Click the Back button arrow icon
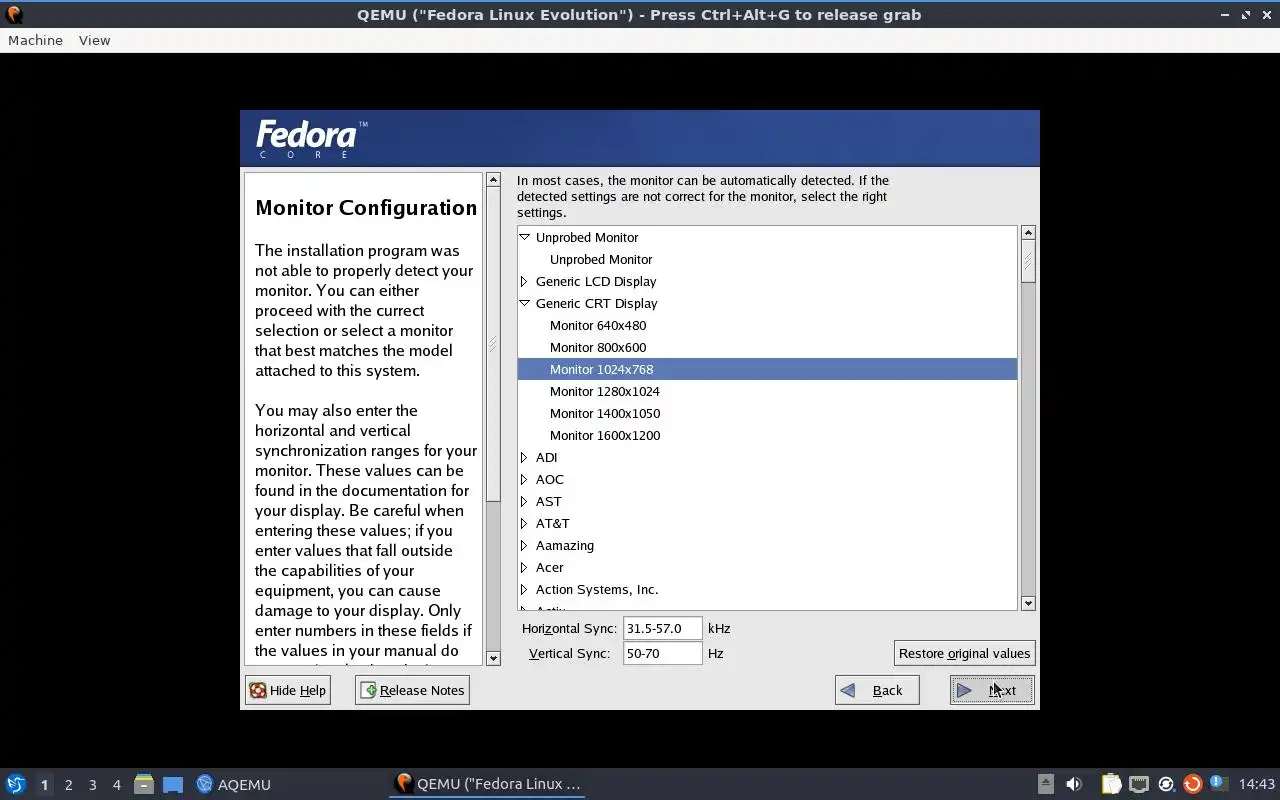Screen dimensions: 1280x800 click(x=848, y=690)
